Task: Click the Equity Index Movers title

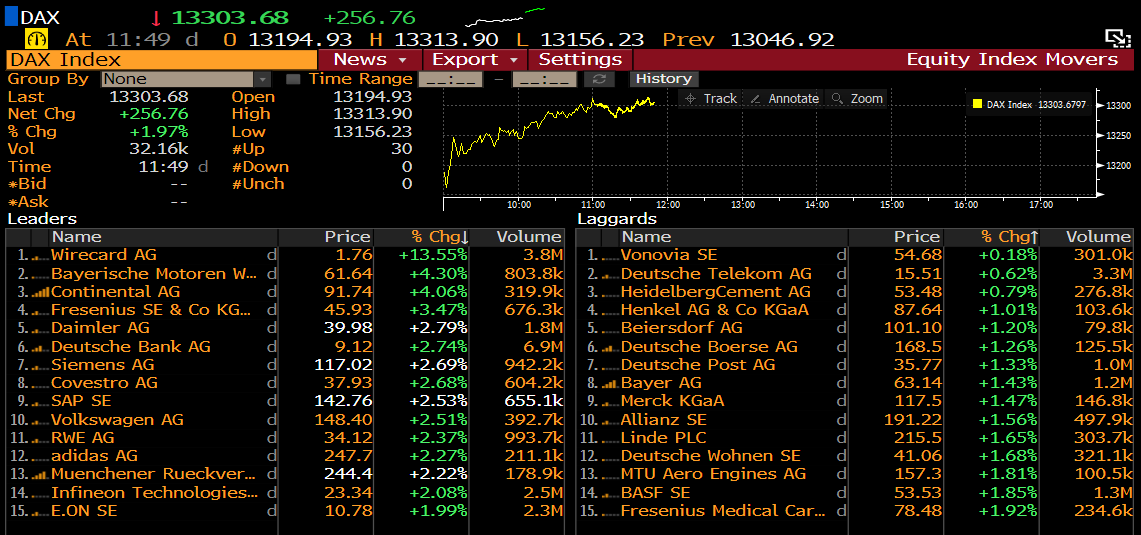Action: tap(1012, 60)
